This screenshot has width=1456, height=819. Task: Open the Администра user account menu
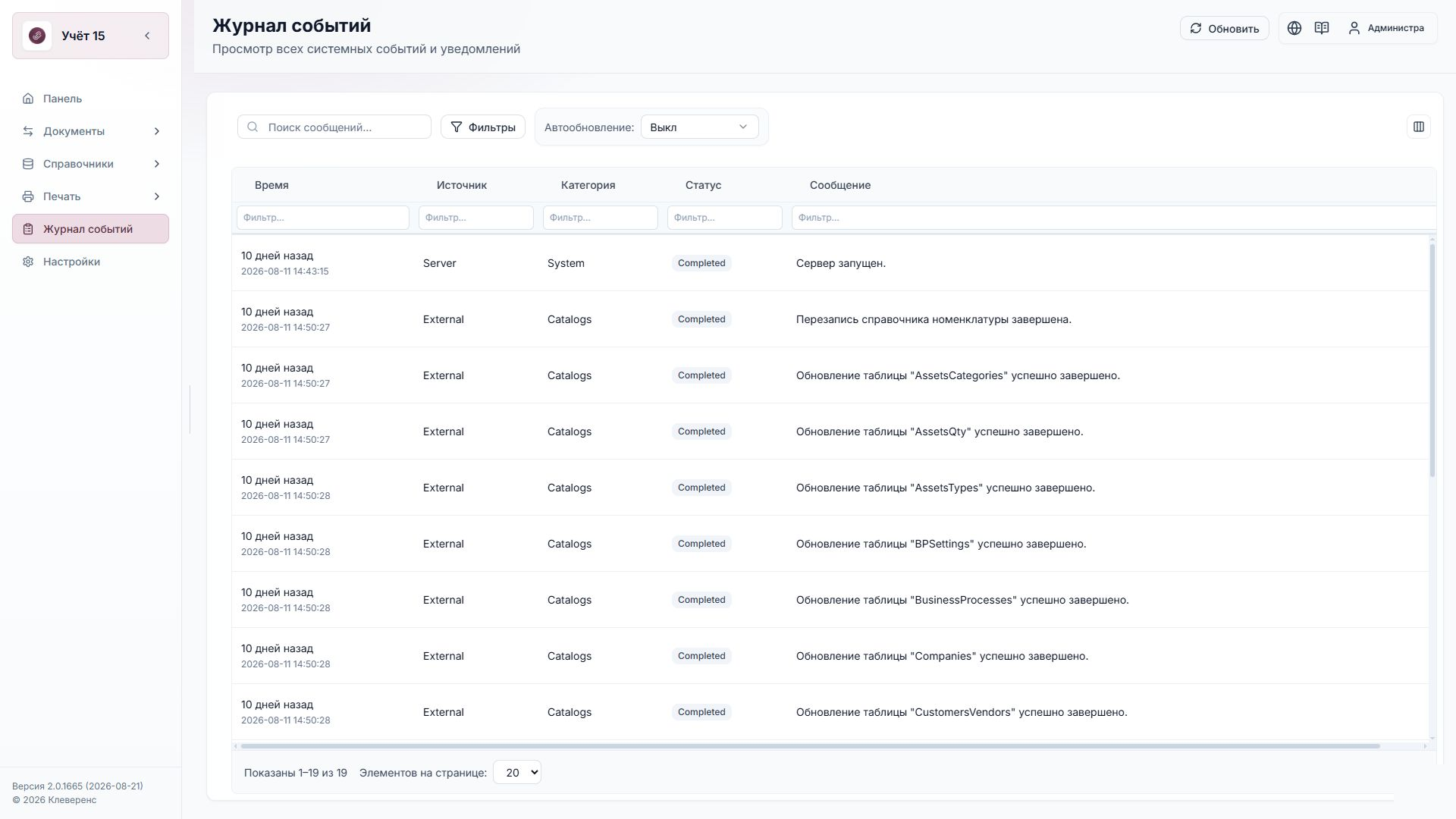tap(1386, 28)
